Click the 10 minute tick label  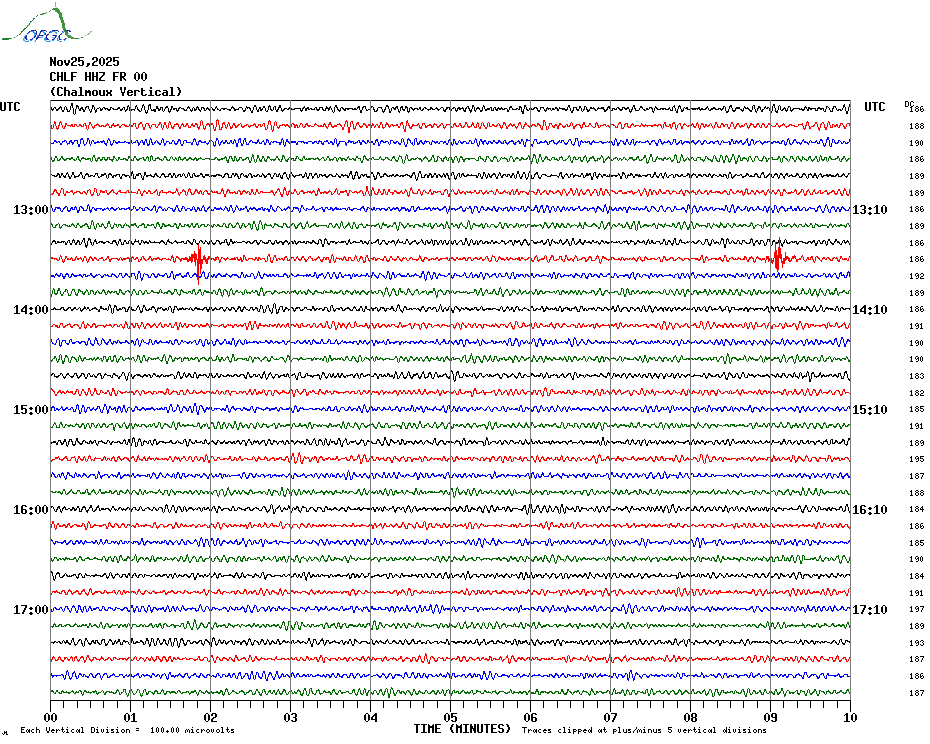[x=851, y=717]
